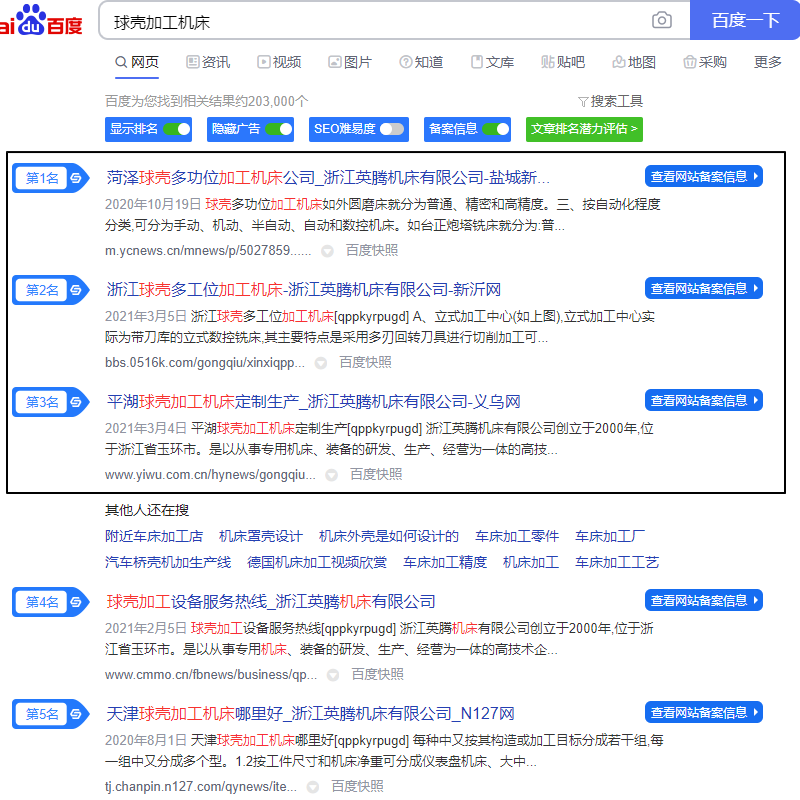Viewport: 800px width, 800px height.
Task: Select the 网页 tab
Action: coord(137,62)
